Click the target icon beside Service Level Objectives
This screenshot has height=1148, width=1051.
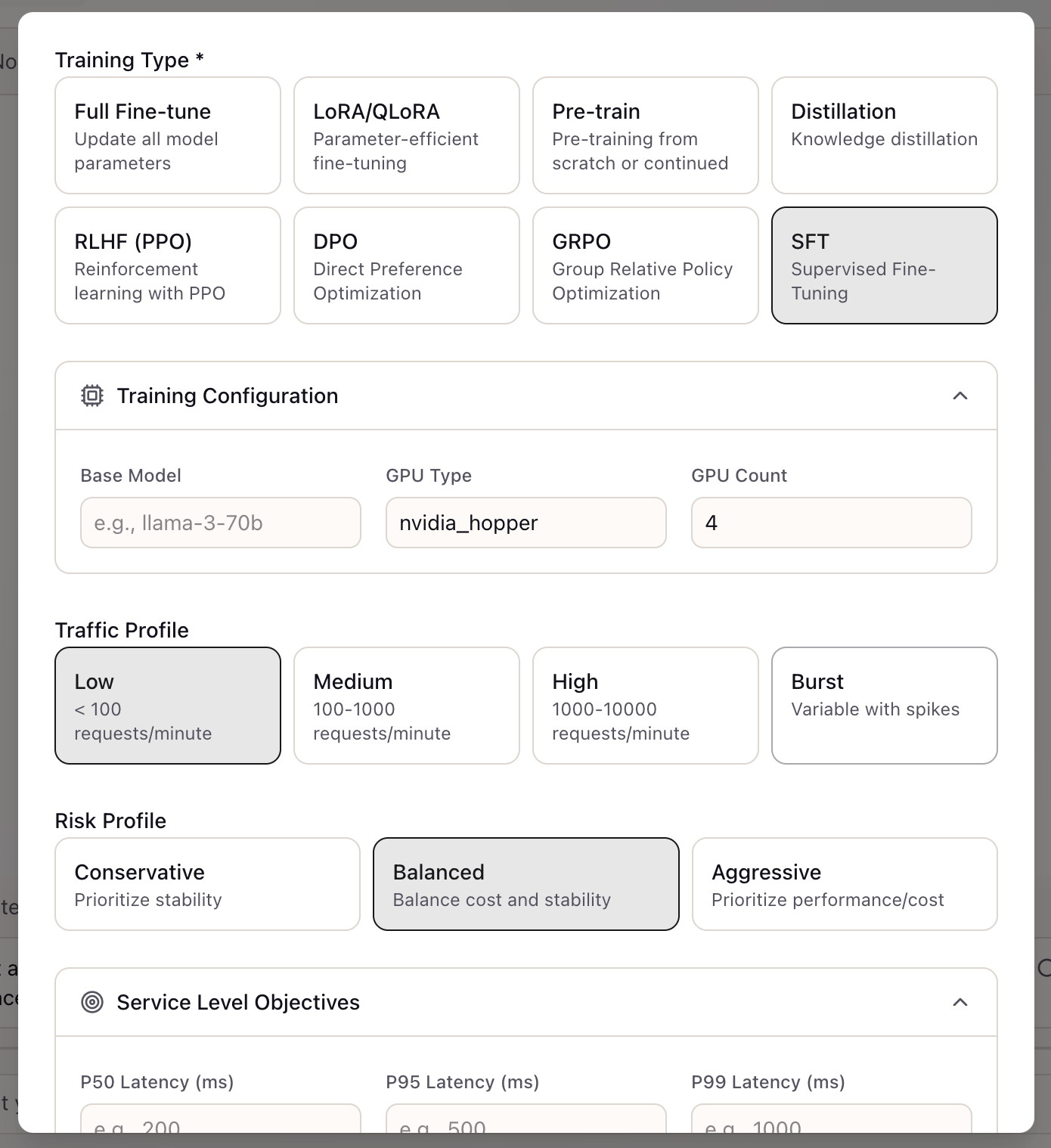point(92,1002)
